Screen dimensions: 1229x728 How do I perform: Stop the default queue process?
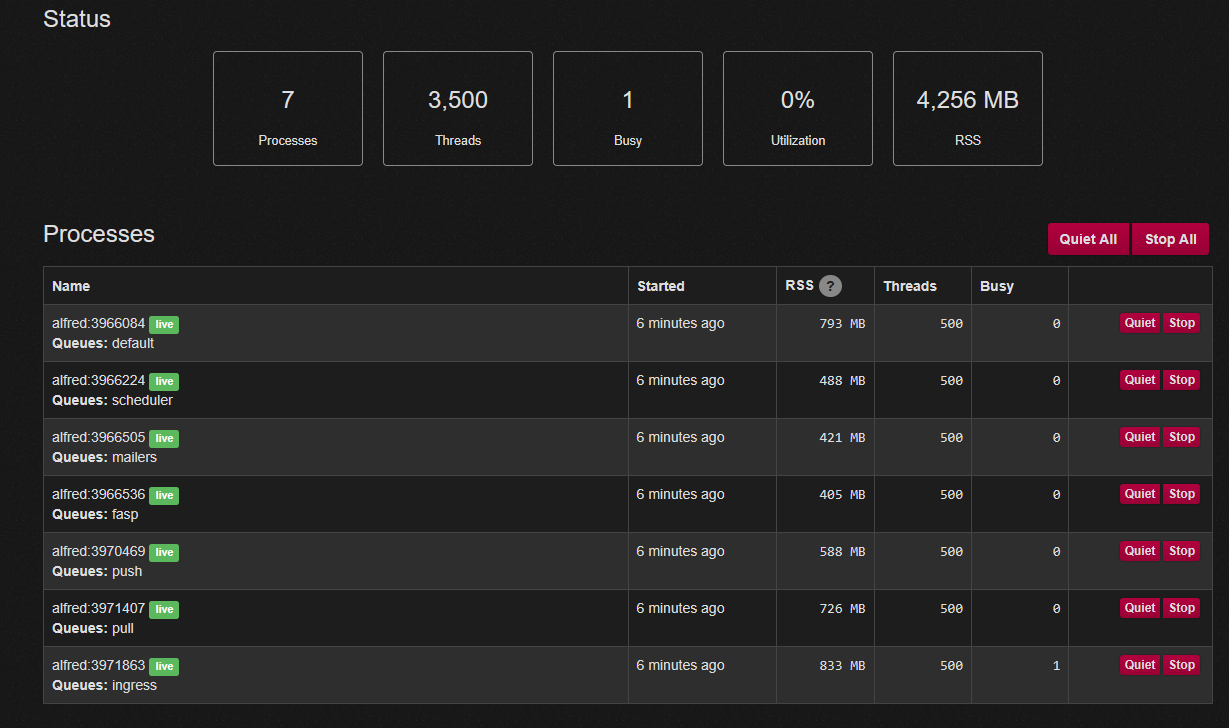tap(1181, 323)
